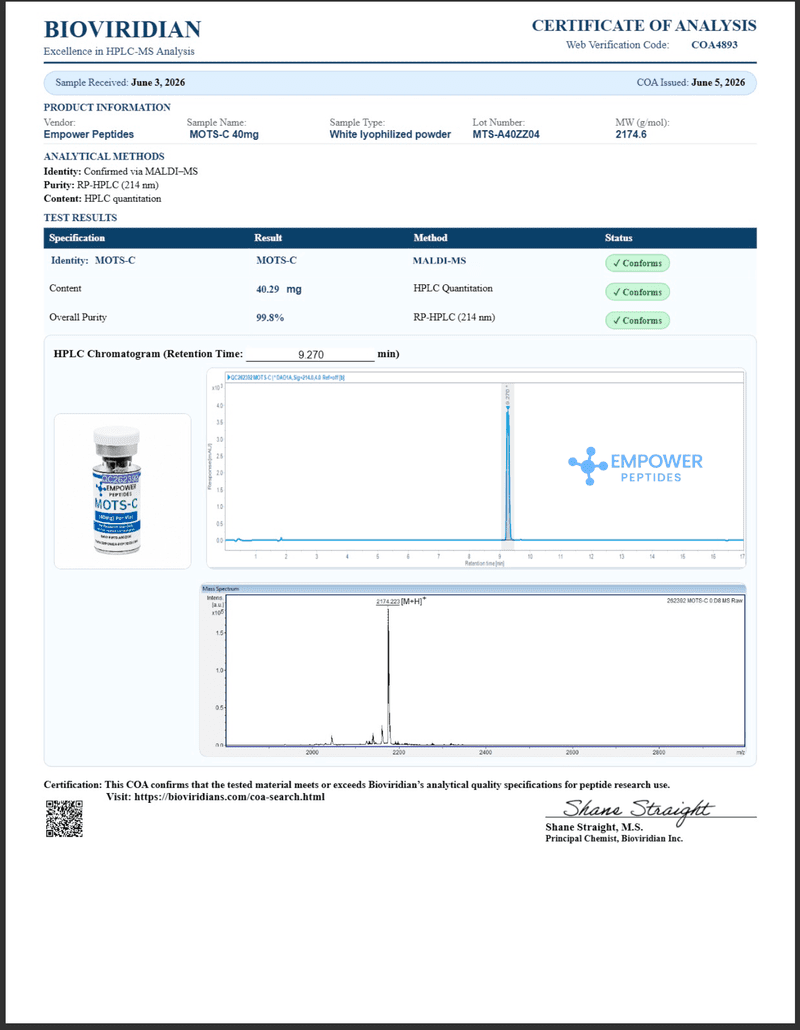Click the COA Issued June 5, 2026 date

(x=718, y=82)
